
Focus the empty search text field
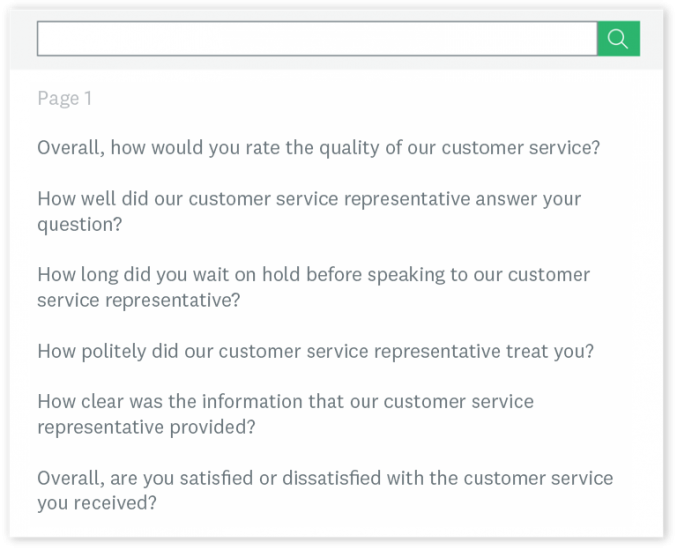317,38
